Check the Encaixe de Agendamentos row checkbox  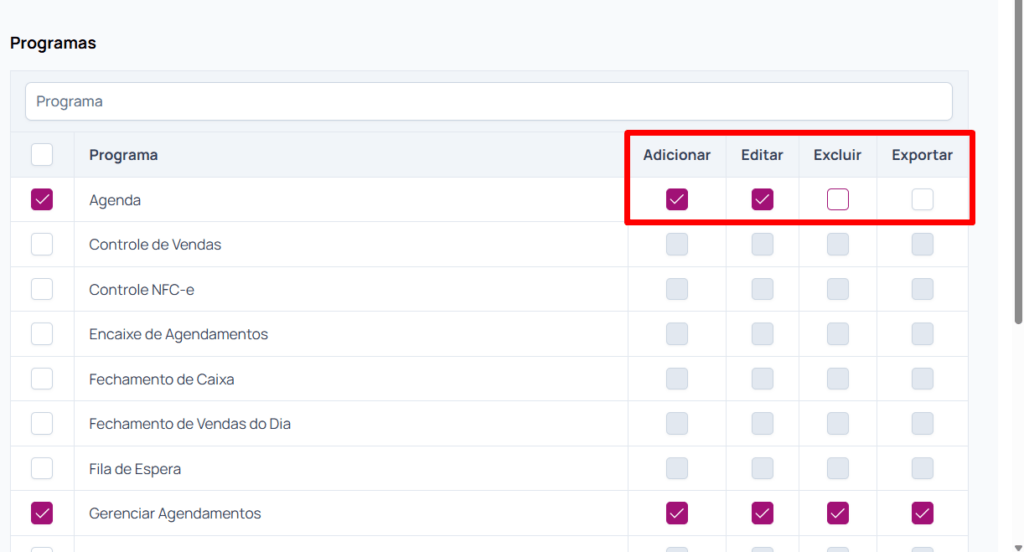point(42,334)
